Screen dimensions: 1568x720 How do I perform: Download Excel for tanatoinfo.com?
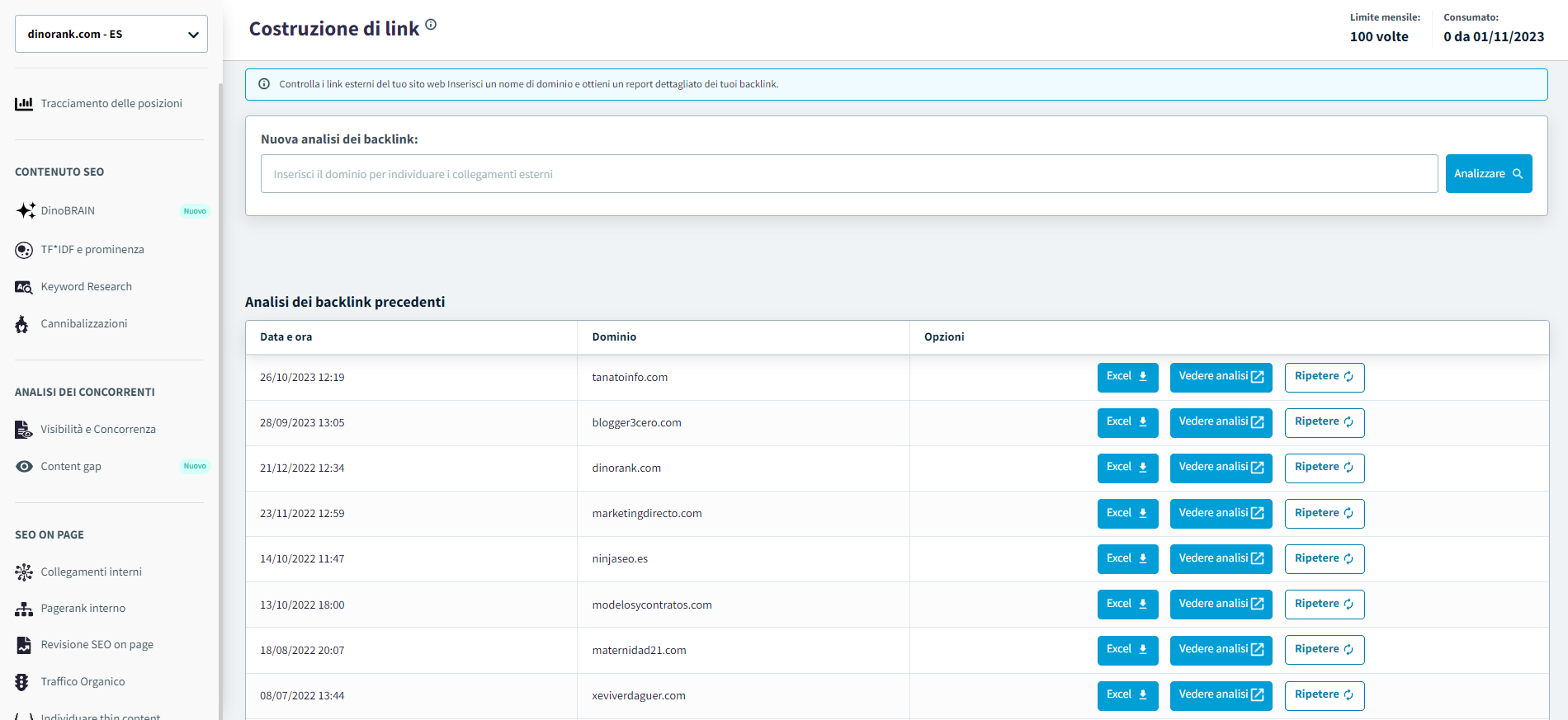click(x=1127, y=377)
